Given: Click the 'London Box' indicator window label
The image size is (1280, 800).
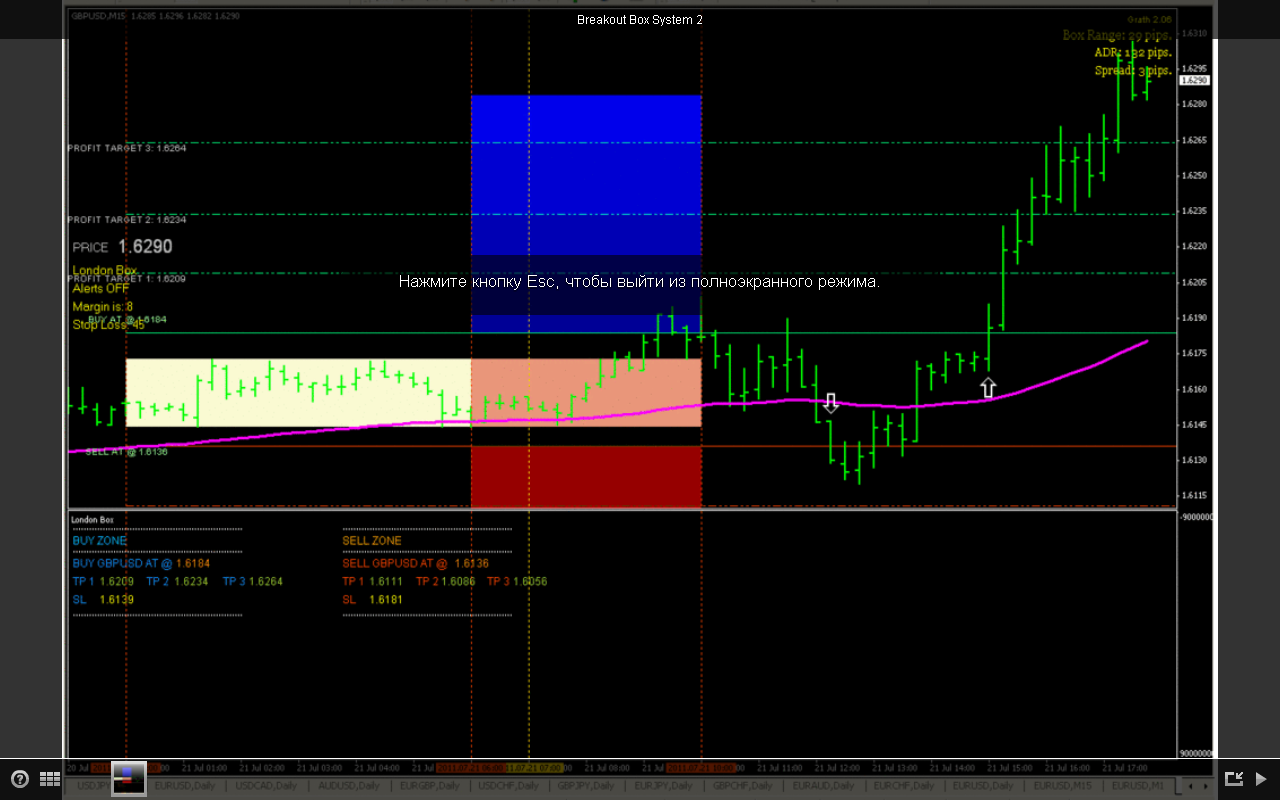Looking at the screenshot, I should (92, 520).
